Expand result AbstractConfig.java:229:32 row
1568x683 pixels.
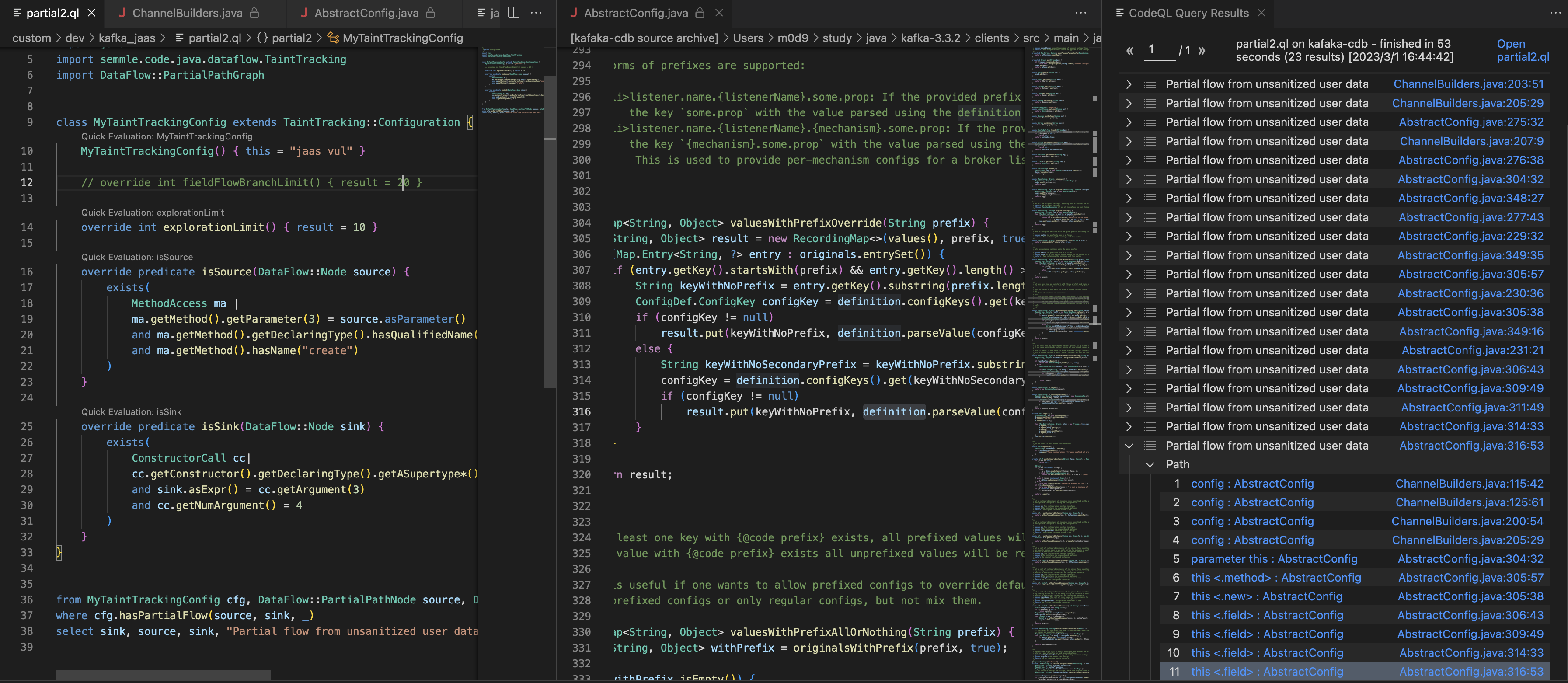point(1129,236)
